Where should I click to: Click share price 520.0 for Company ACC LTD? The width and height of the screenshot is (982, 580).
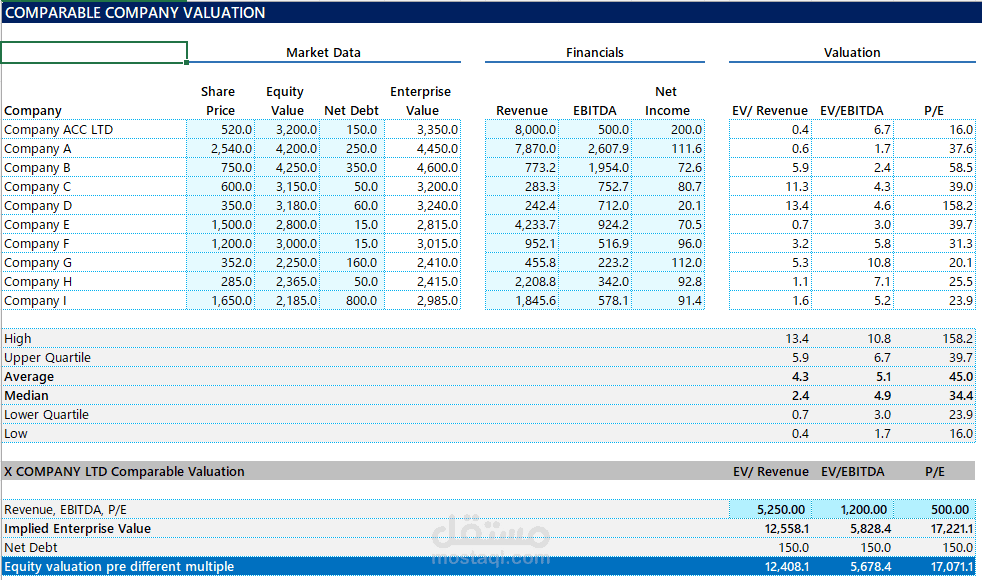[220, 130]
